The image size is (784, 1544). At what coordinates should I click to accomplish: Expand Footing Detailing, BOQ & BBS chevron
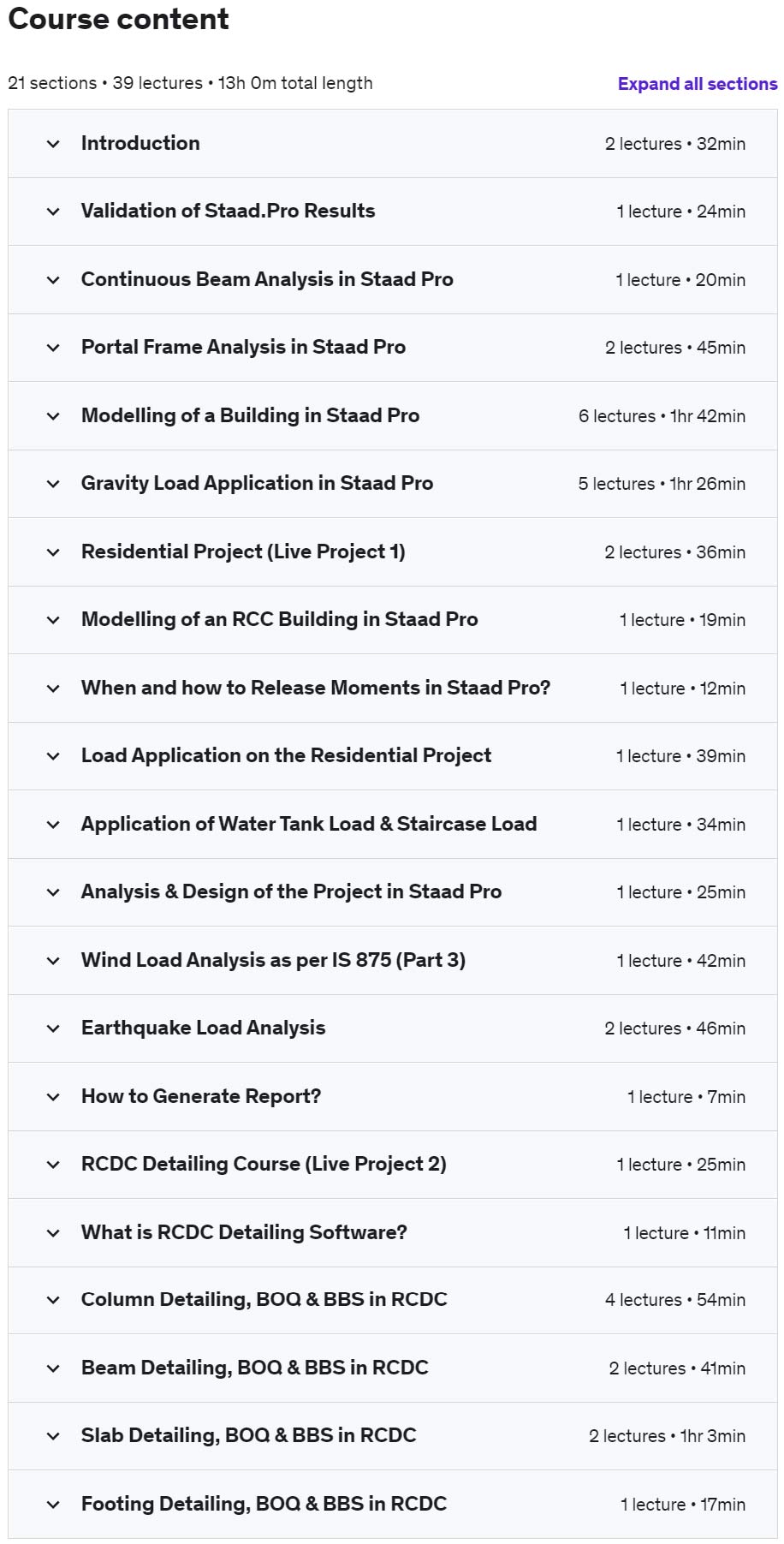click(x=53, y=1505)
